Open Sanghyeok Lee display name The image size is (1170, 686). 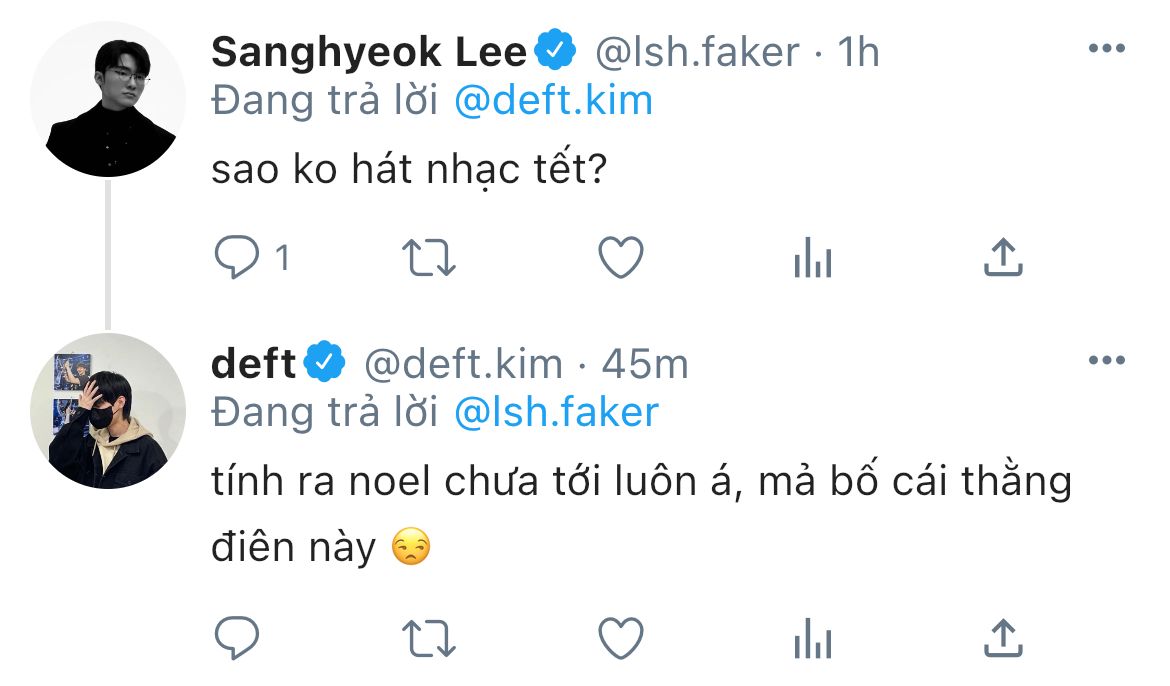coord(368,52)
